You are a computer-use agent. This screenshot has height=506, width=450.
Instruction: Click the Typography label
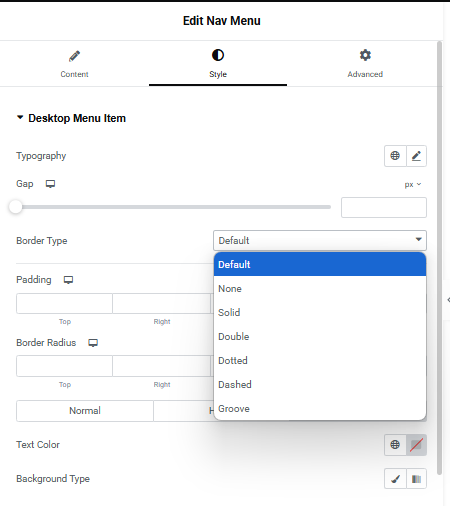coord(41,156)
